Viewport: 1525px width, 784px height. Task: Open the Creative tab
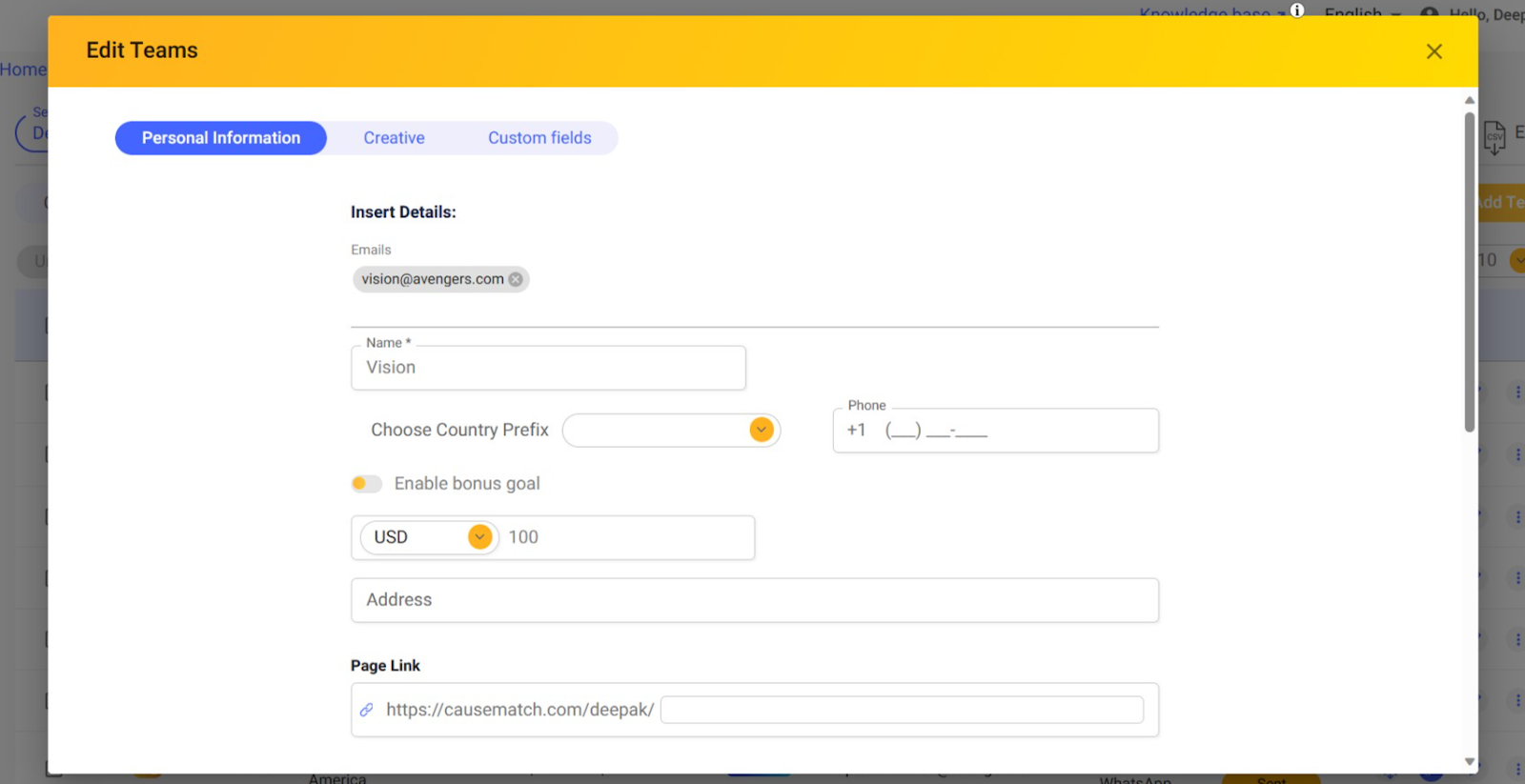point(394,138)
